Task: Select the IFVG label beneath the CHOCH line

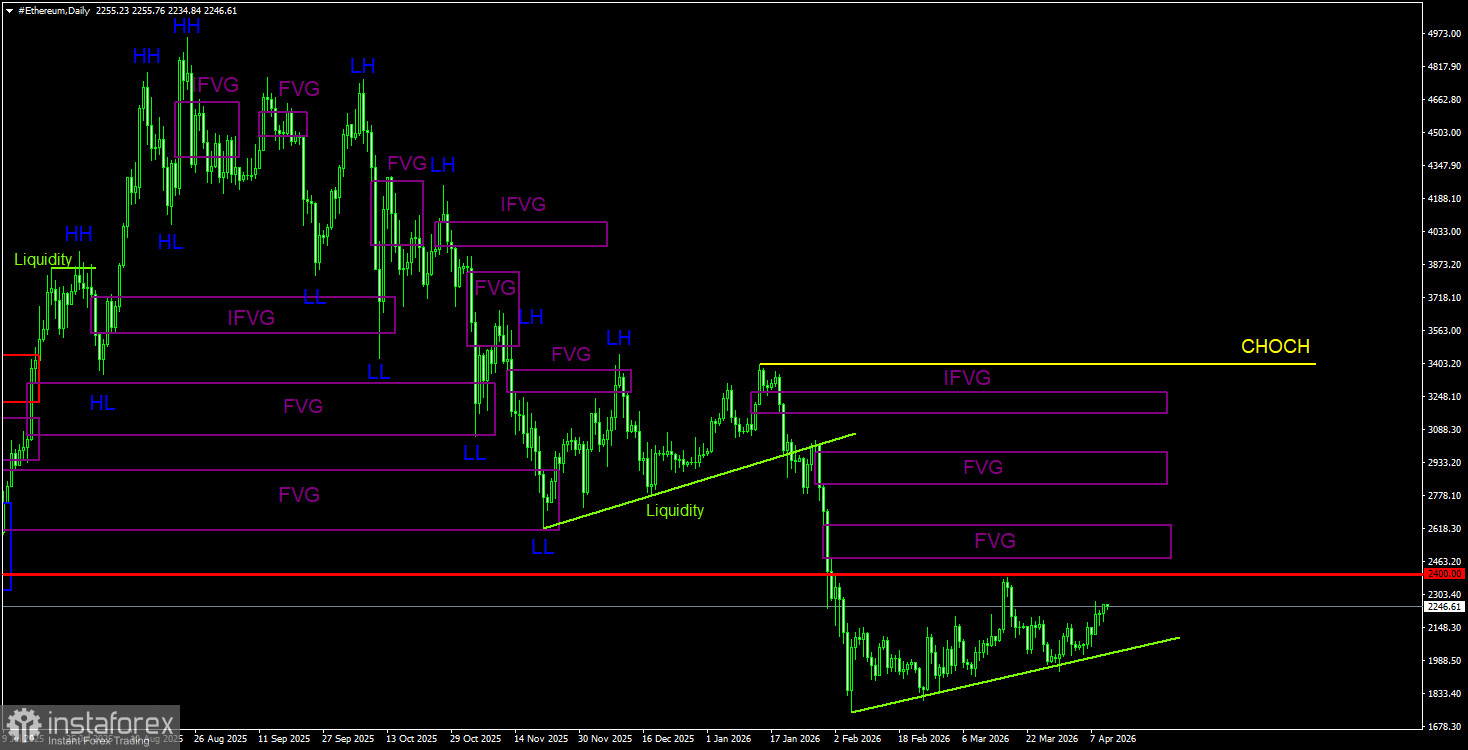Action: tap(967, 378)
